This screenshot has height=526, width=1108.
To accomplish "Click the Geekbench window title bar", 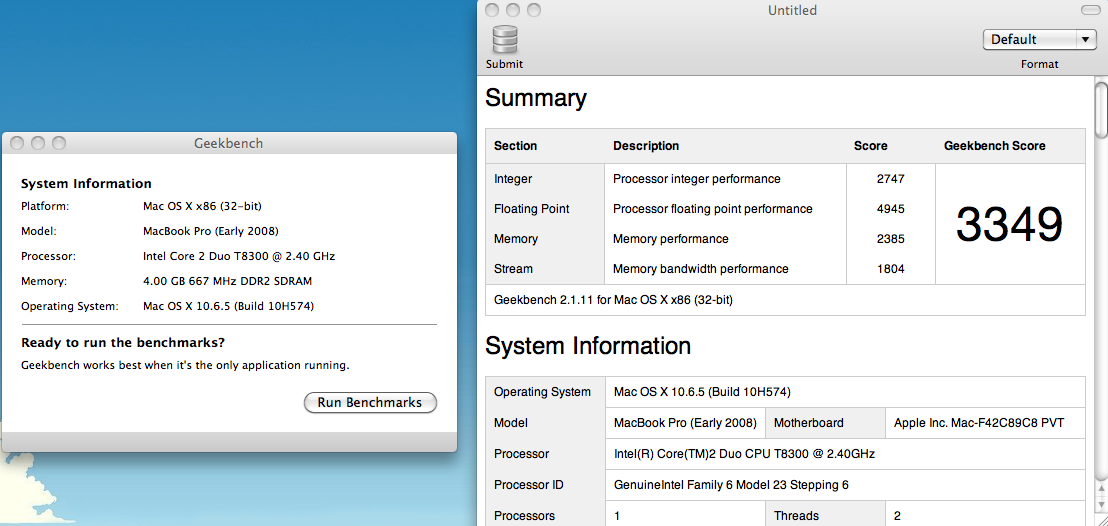I will pos(228,143).
